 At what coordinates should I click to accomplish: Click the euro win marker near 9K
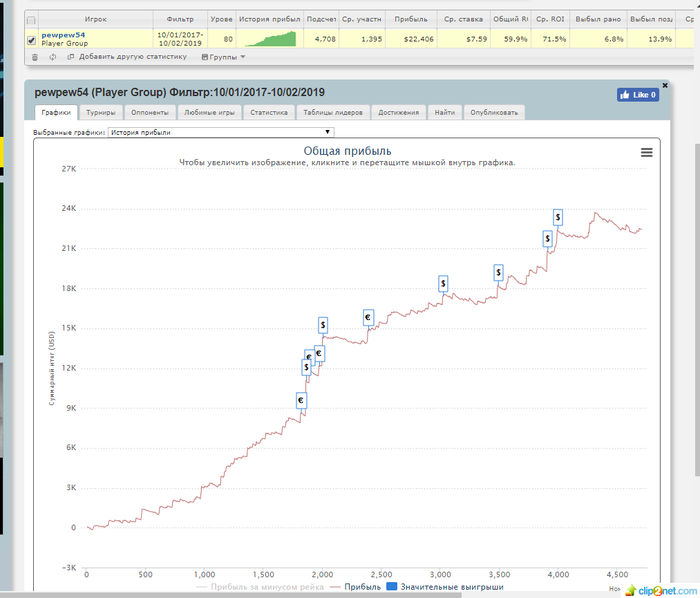pyautogui.click(x=301, y=400)
